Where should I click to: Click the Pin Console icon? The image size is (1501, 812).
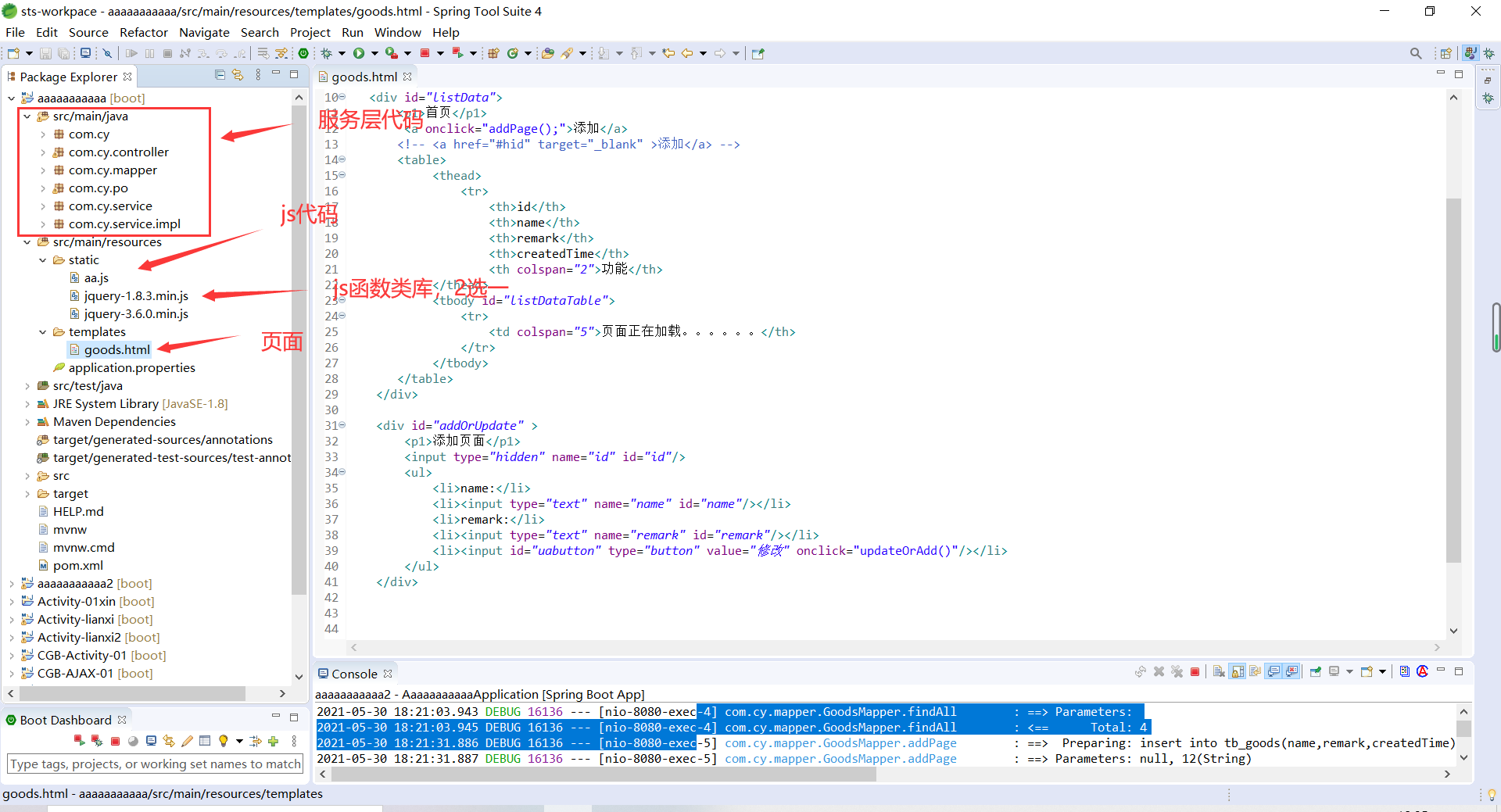coord(1316,672)
